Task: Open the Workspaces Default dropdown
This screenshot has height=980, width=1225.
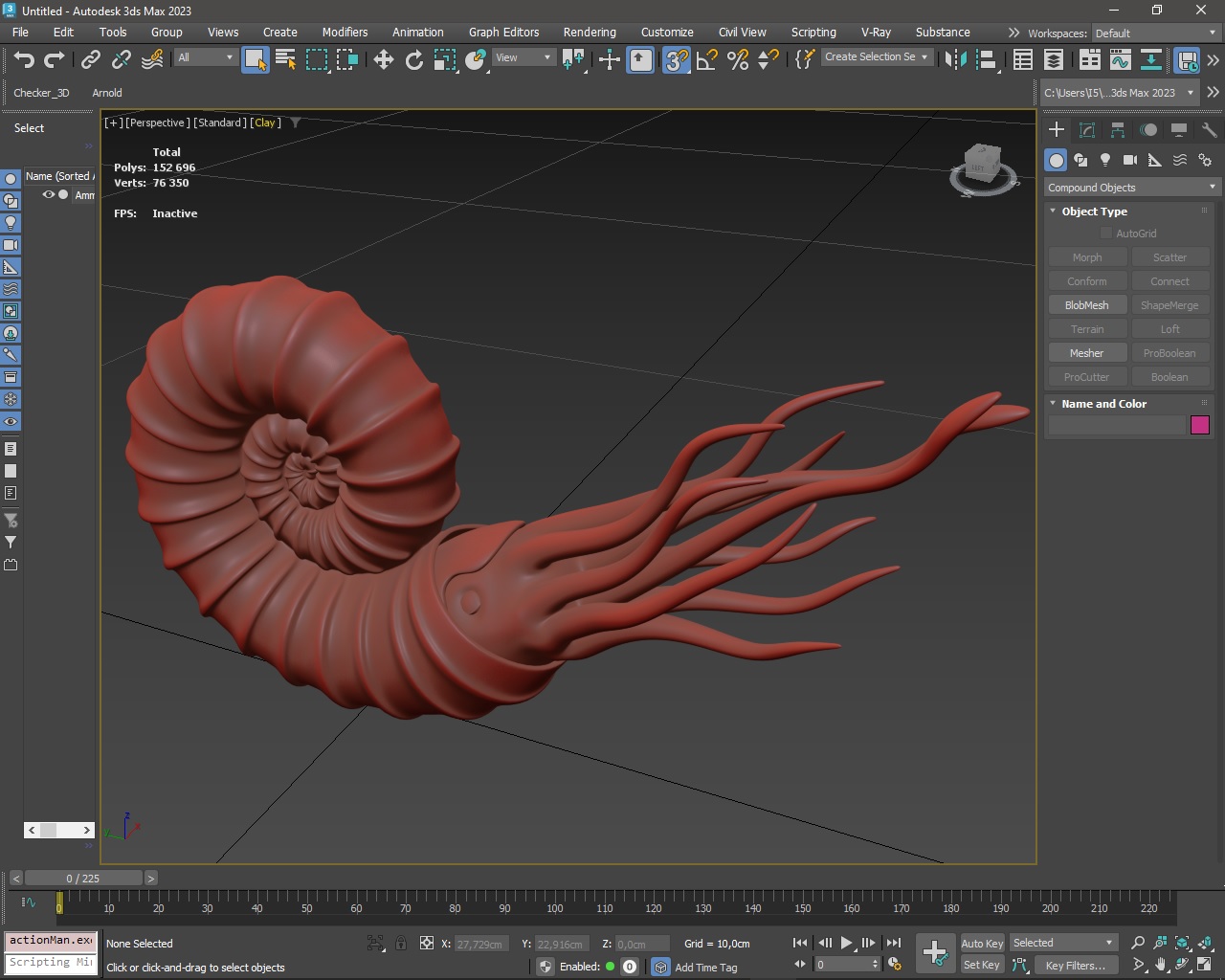Action: (x=1156, y=33)
